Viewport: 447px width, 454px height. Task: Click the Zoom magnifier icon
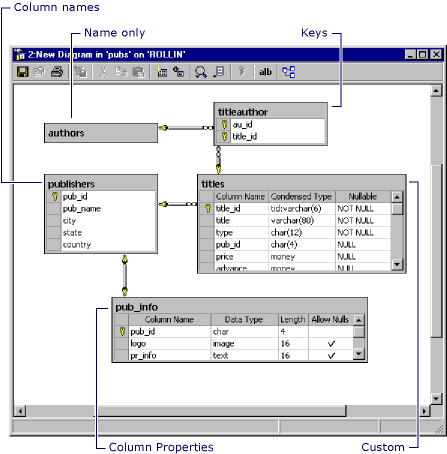(201, 72)
